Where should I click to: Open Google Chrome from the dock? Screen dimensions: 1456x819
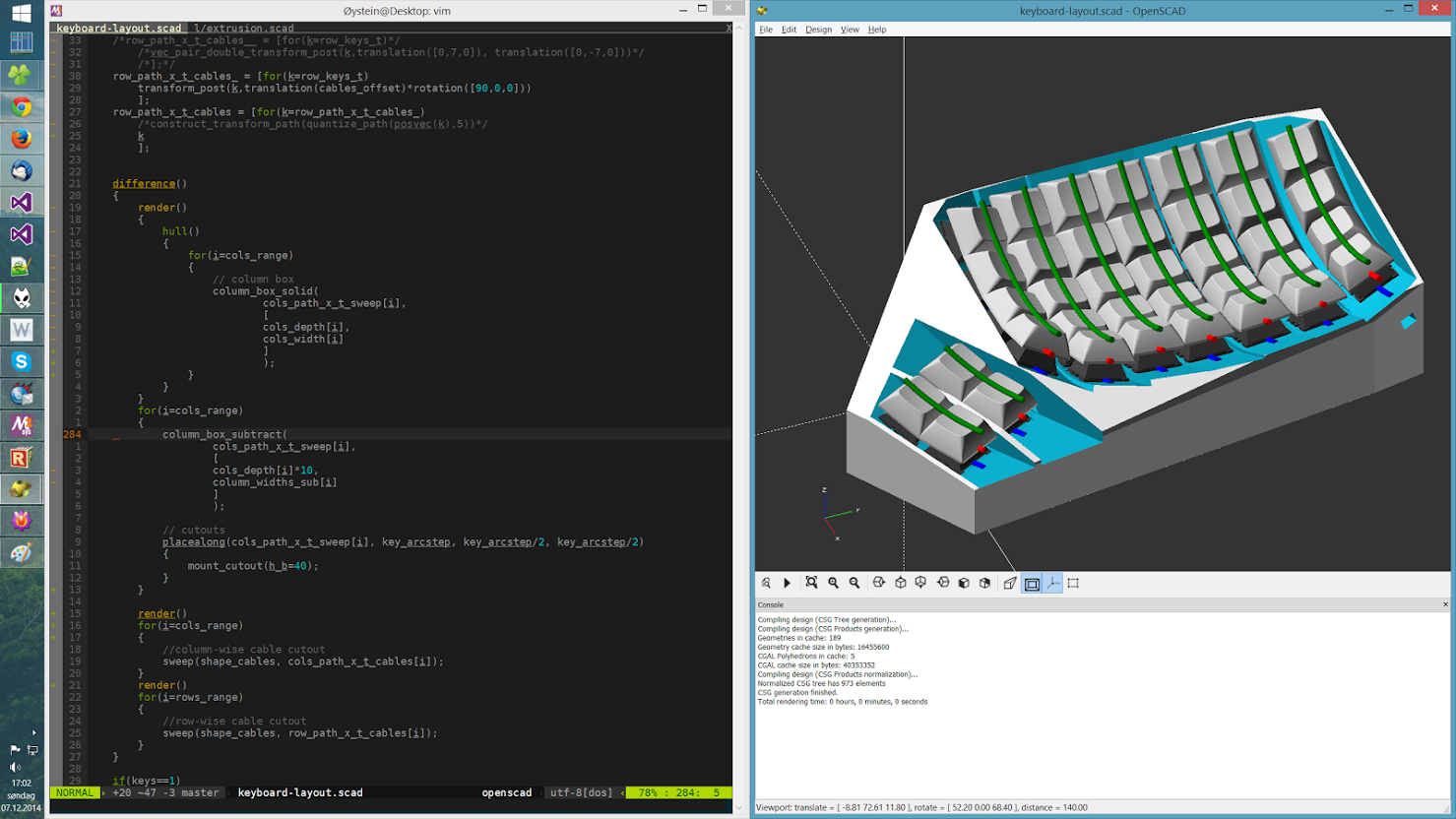click(21, 106)
